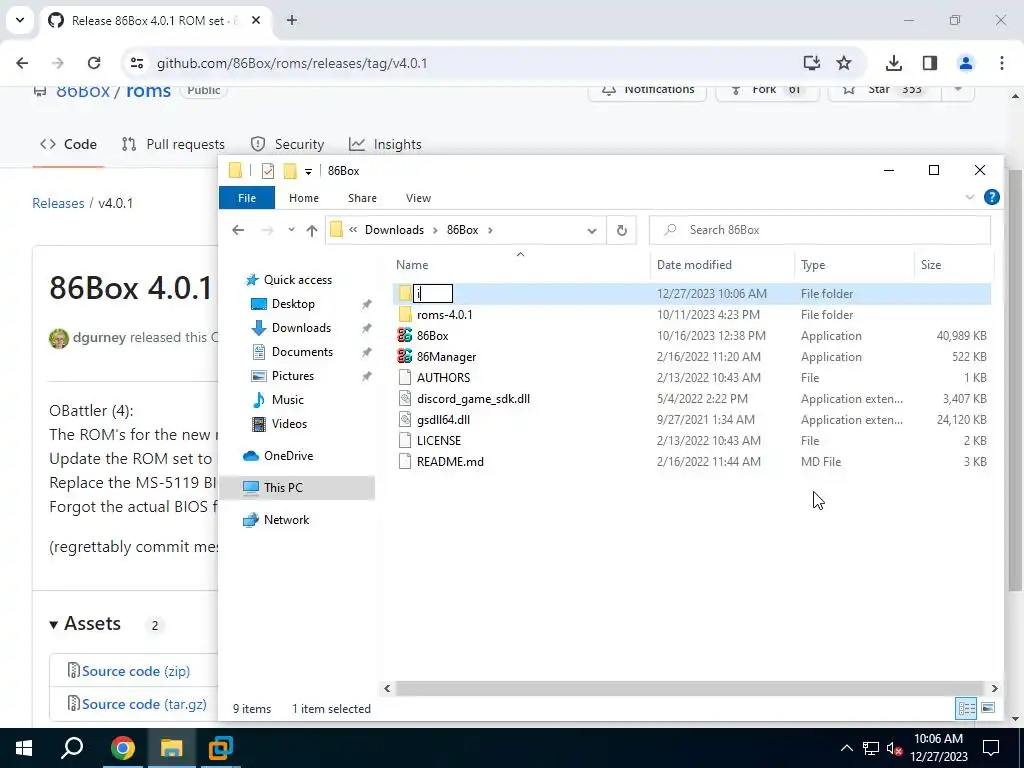
Task: Click in the Search 86Box field
Action: pos(820,230)
